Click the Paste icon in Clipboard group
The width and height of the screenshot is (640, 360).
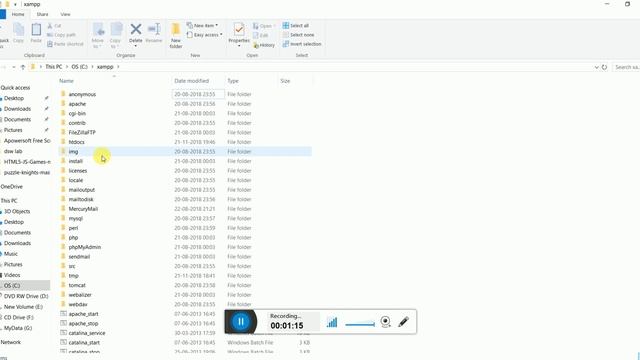tap(36, 33)
